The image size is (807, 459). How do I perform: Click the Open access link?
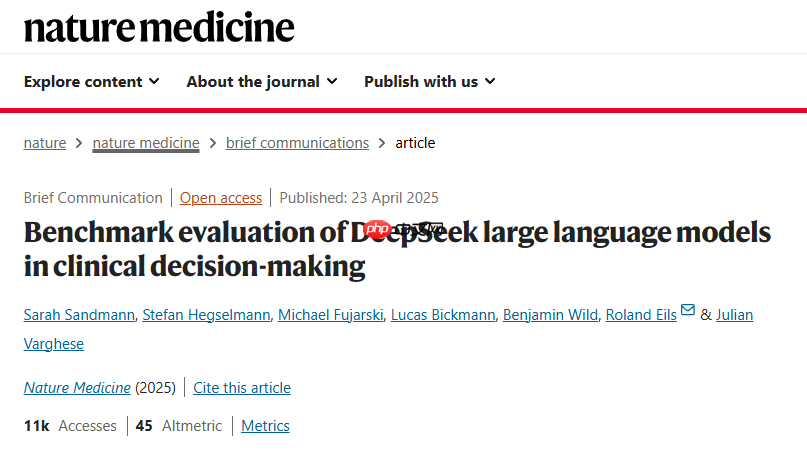(221, 198)
